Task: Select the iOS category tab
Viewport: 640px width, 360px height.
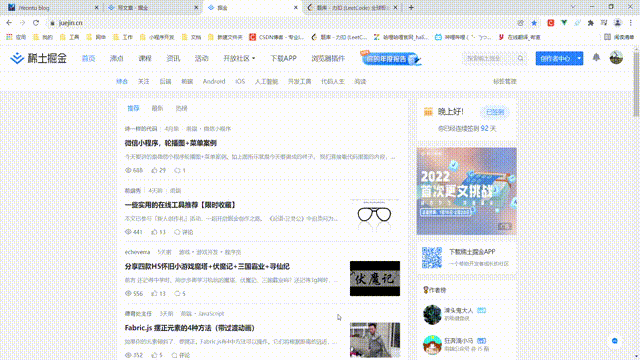Action: pyautogui.click(x=240, y=82)
